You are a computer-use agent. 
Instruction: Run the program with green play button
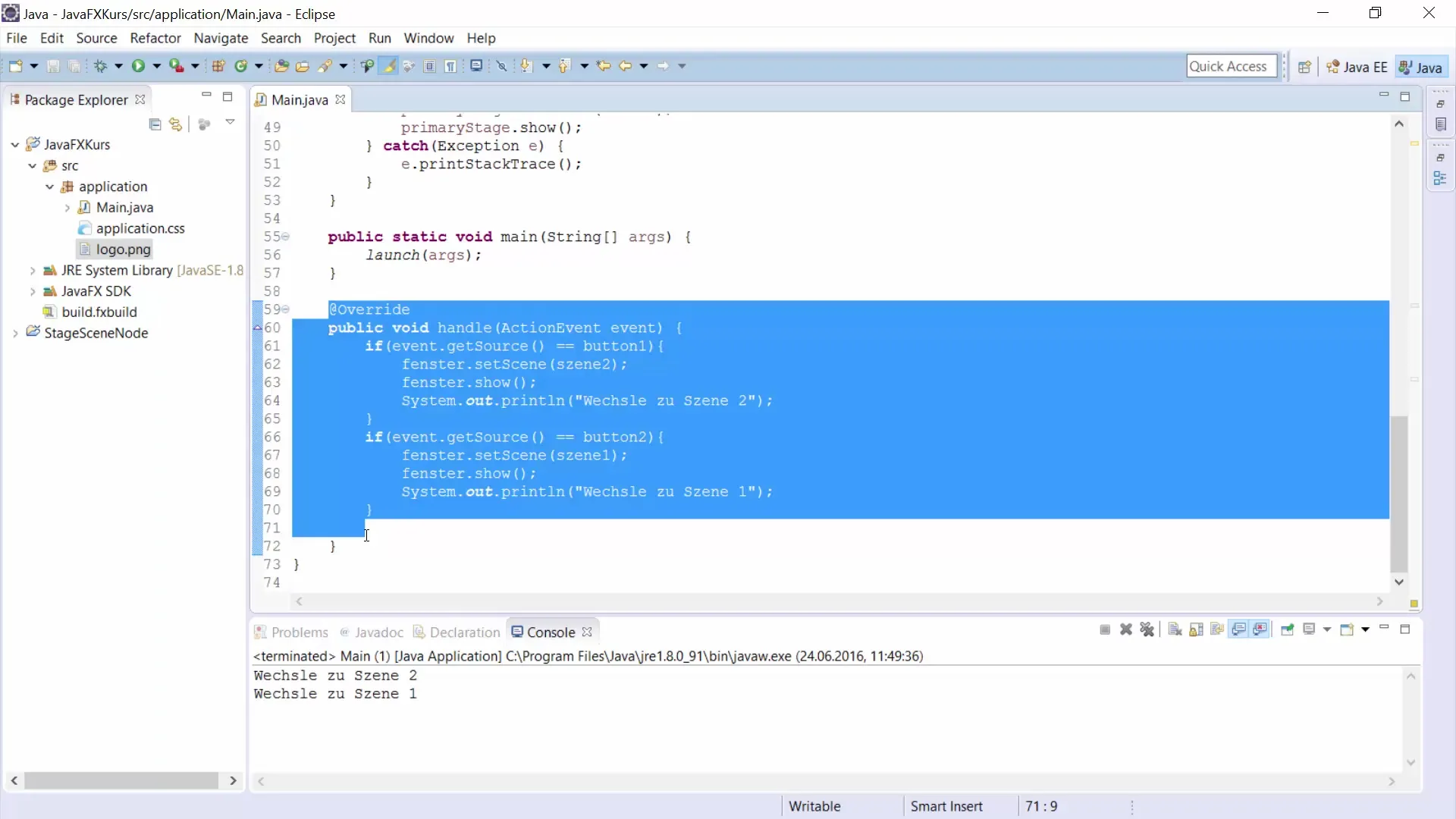[138, 67]
